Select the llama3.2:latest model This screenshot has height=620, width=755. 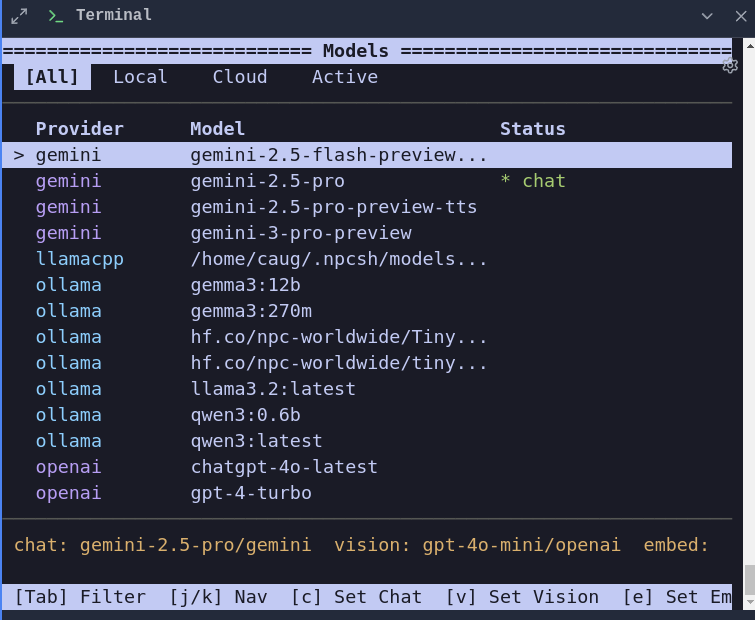click(x=273, y=389)
